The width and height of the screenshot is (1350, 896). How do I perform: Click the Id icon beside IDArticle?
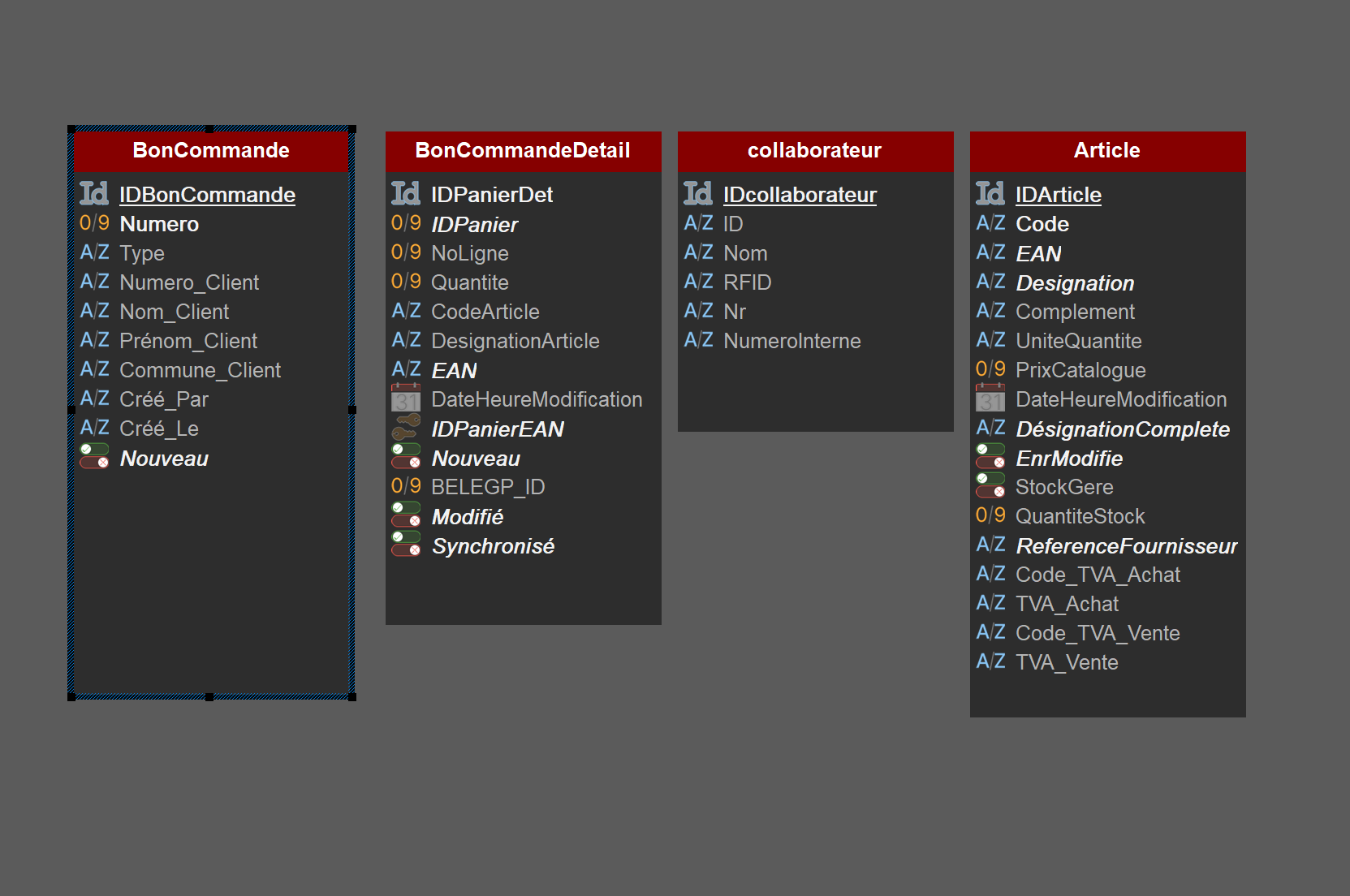click(990, 193)
